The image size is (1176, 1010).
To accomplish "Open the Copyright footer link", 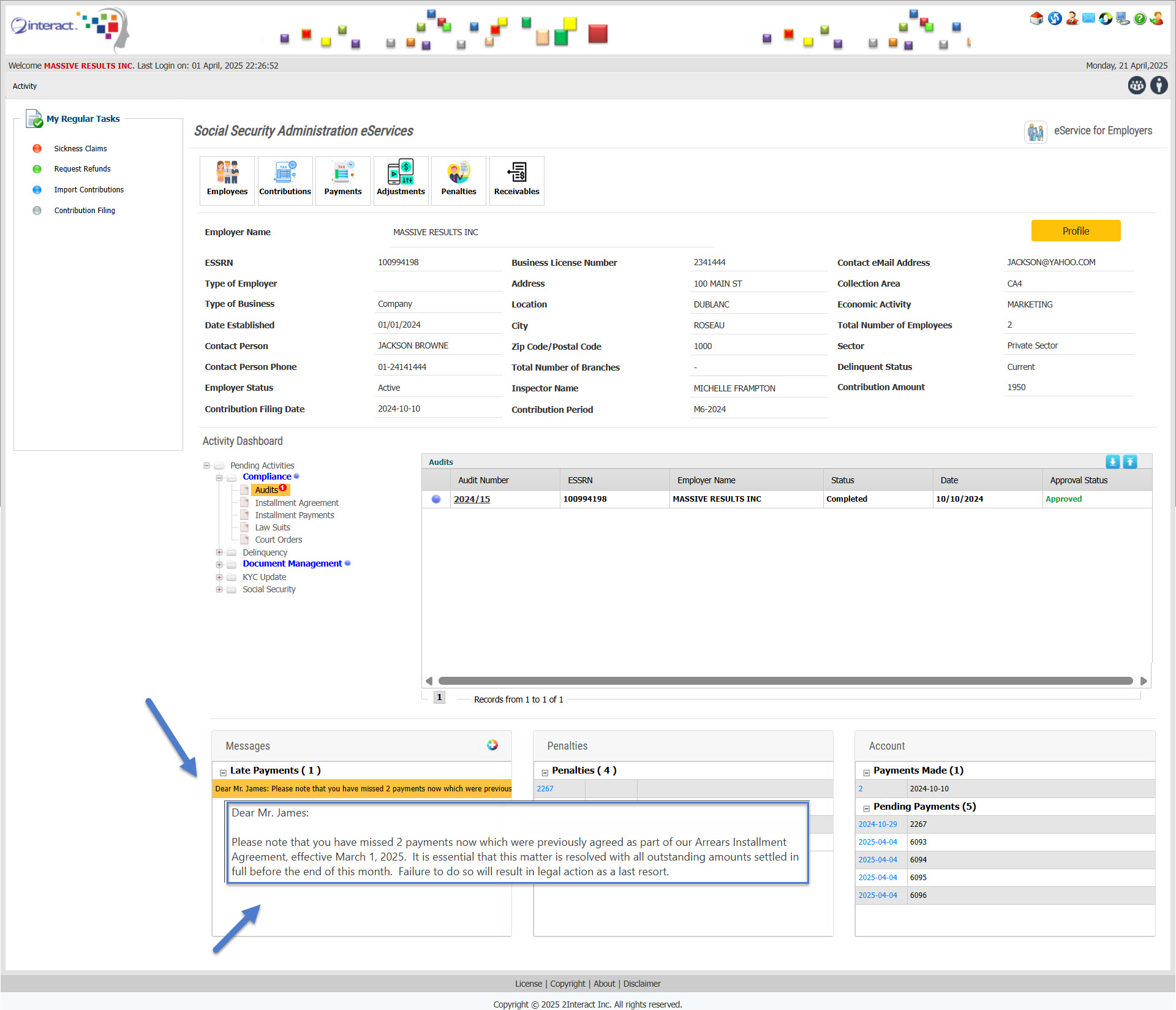I will [567, 984].
